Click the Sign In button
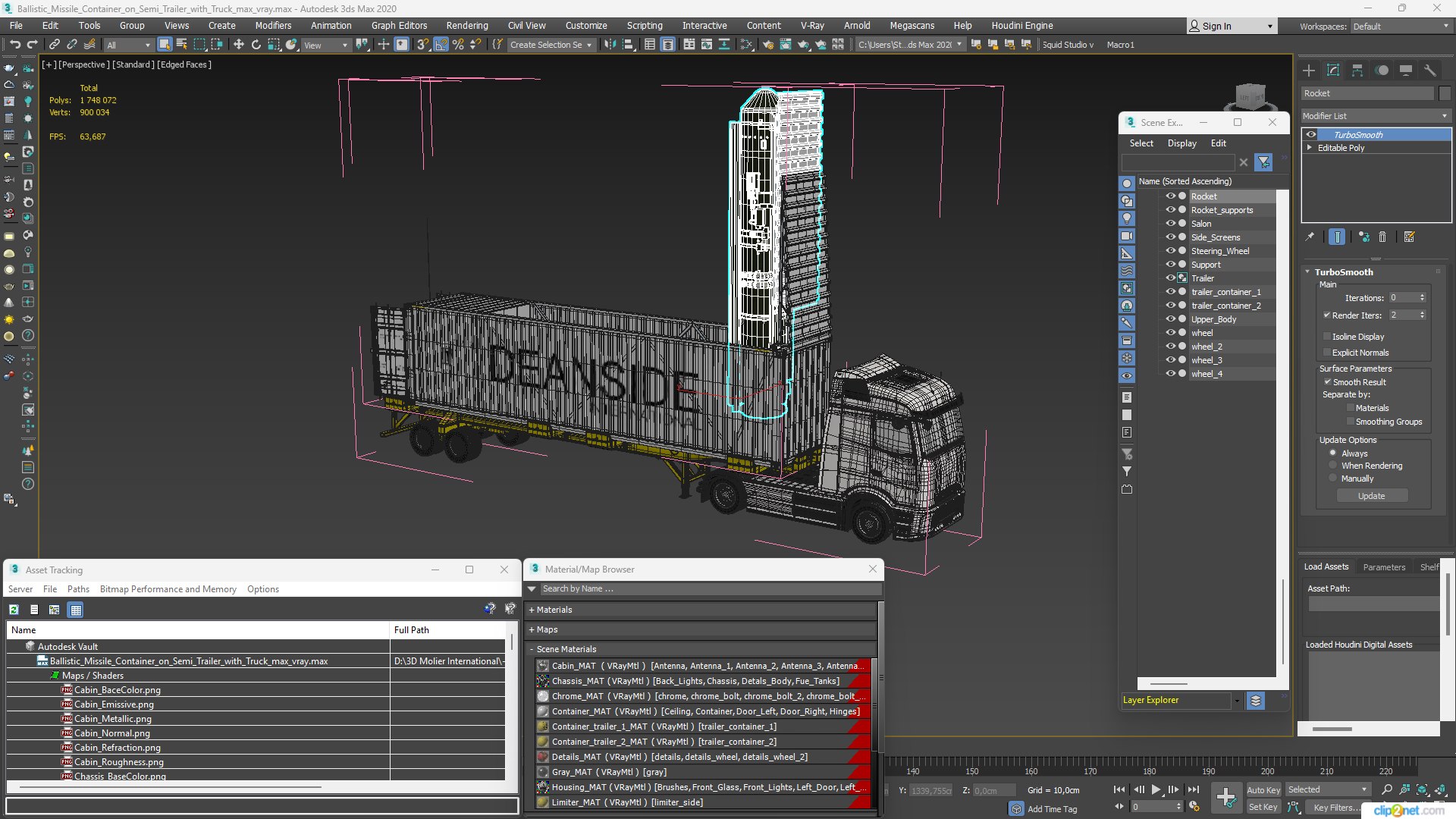 pos(1232,27)
